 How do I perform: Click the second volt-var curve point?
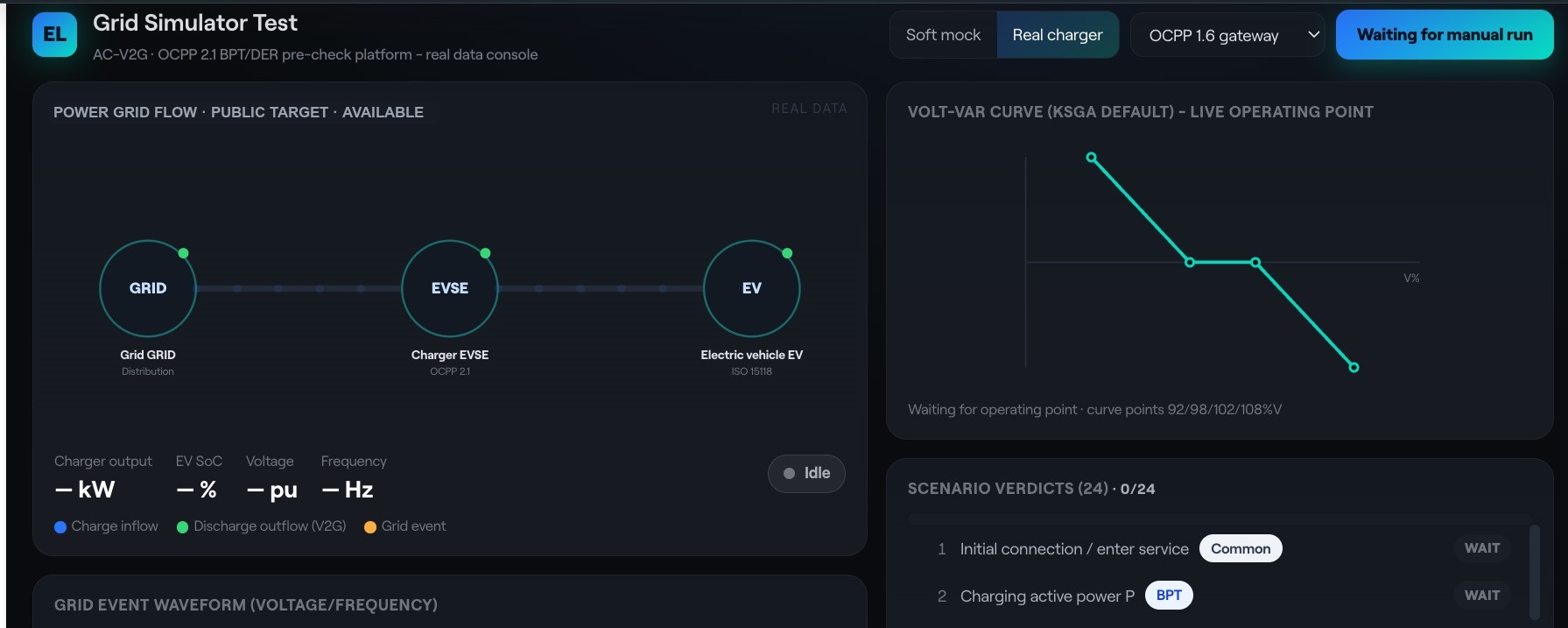(x=1190, y=262)
